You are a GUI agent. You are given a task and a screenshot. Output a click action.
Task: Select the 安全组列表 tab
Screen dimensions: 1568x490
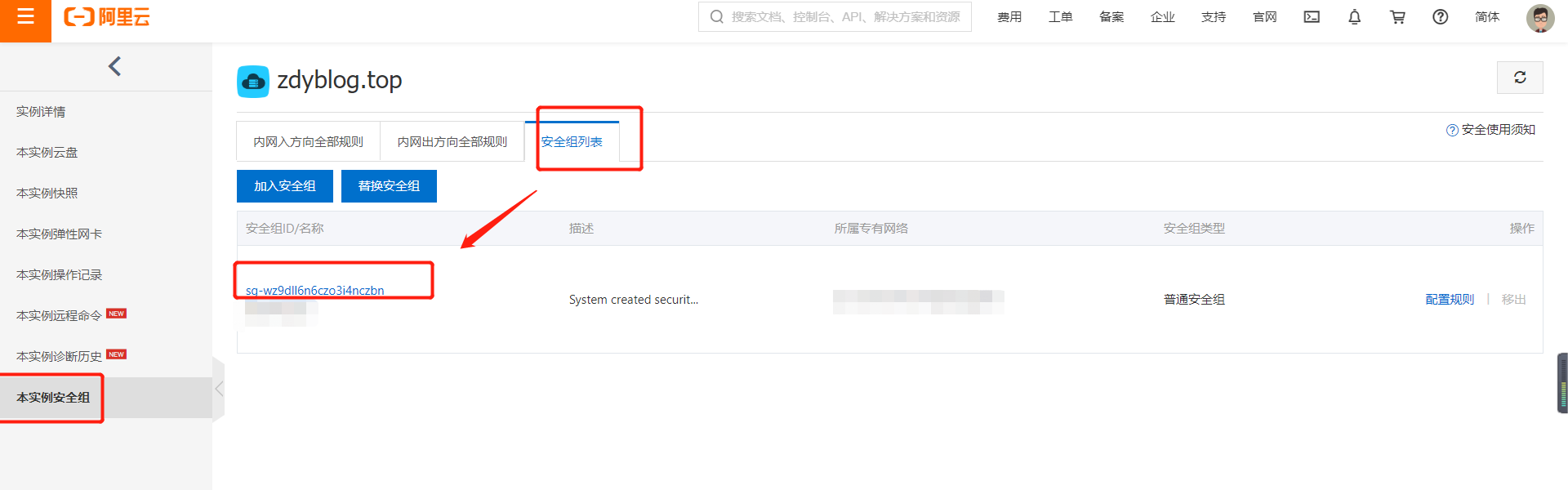pos(572,141)
